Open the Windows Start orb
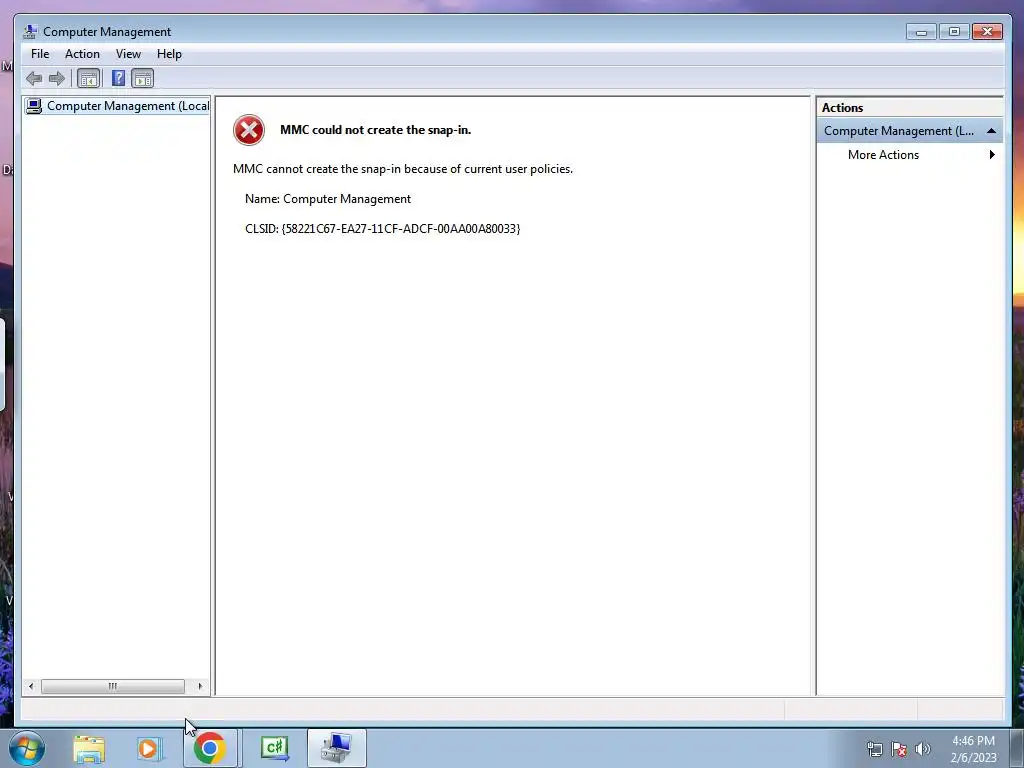The height and width of the screenshot is (768, 1024). pyautogui.click(x=27, y=748)
